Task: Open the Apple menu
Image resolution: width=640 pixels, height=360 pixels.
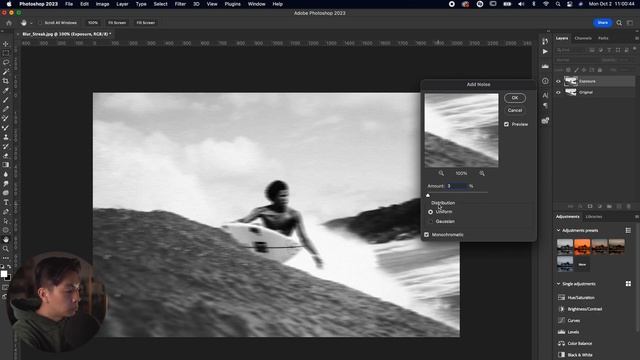Action: 9,4
